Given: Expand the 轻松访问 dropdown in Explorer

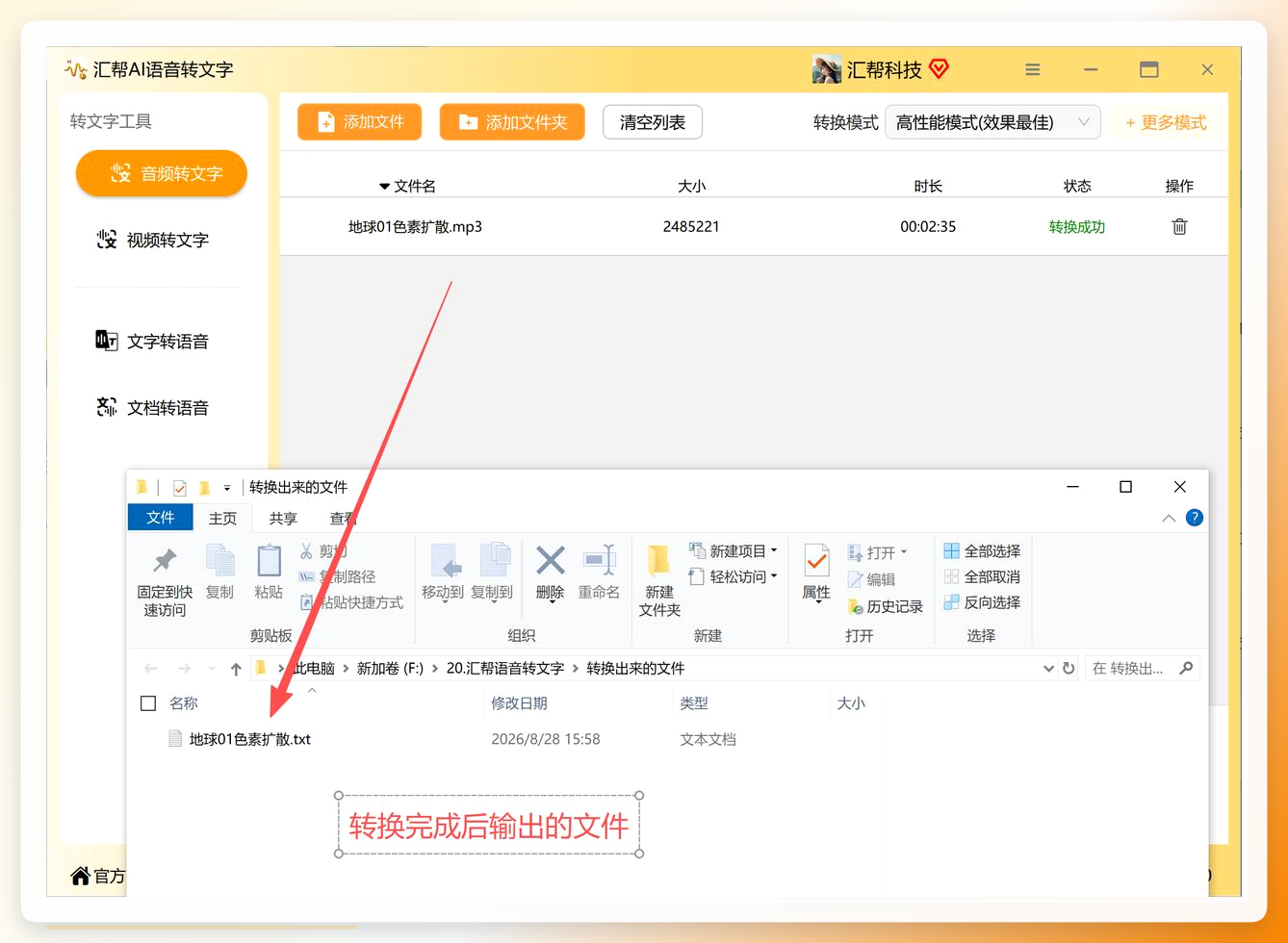Looking at the screenshot, I should 774,577.
